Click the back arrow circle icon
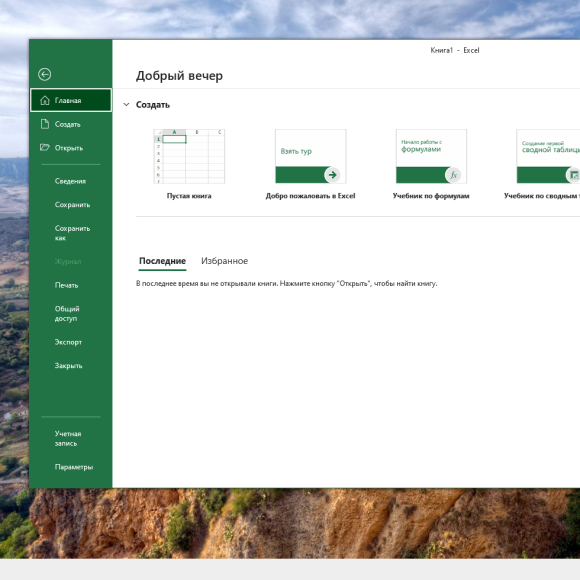The height and width of the screenshot is (580, 580). coord(45,74)
